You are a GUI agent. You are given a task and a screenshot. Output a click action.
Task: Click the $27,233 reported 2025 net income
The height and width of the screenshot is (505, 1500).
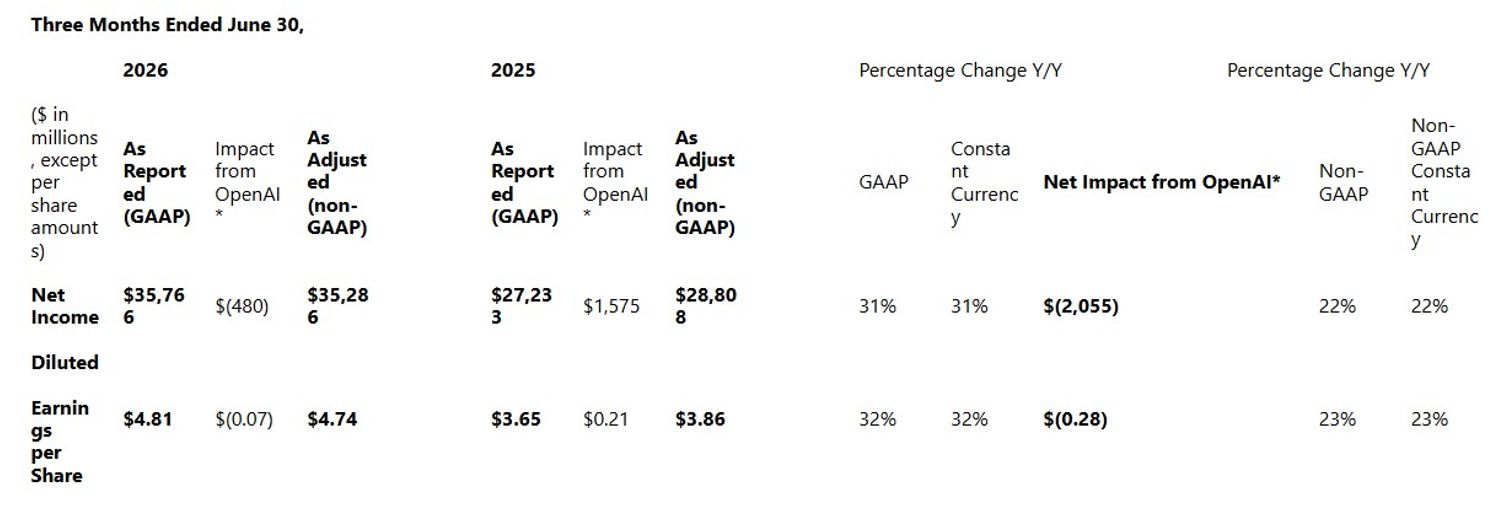(x=522, y=306)
